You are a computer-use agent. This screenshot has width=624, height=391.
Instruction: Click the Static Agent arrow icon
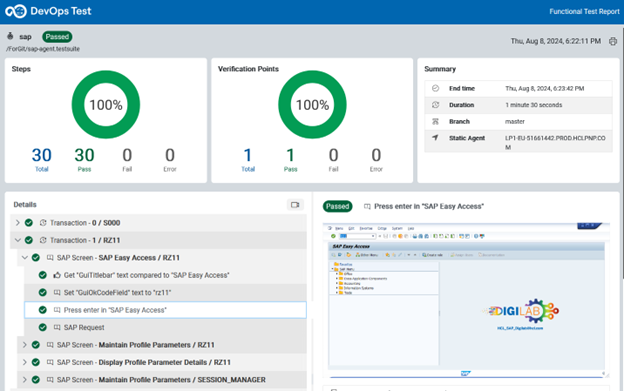tap(435, 138)
